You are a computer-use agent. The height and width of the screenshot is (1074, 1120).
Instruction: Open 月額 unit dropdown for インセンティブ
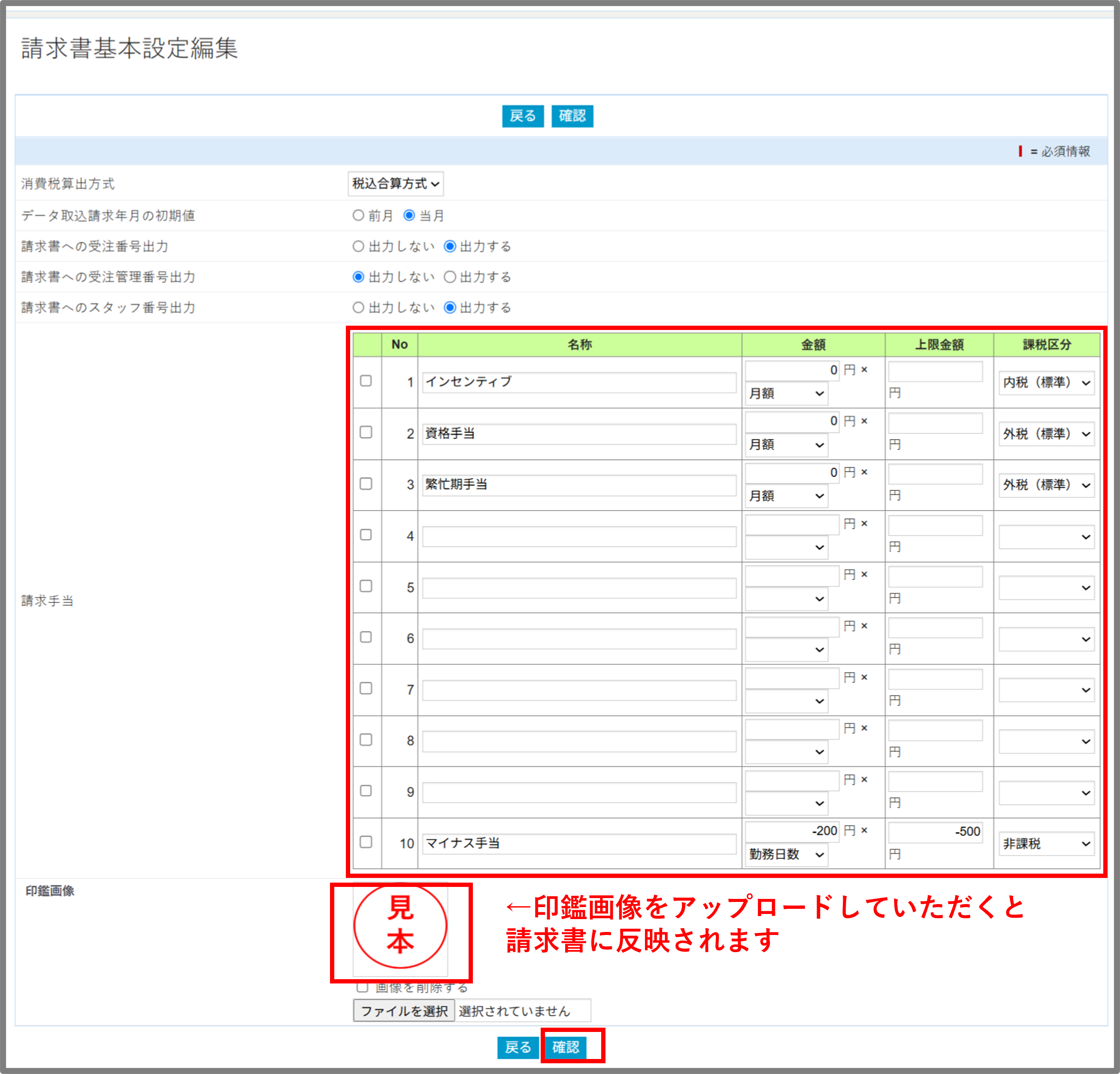786,393
